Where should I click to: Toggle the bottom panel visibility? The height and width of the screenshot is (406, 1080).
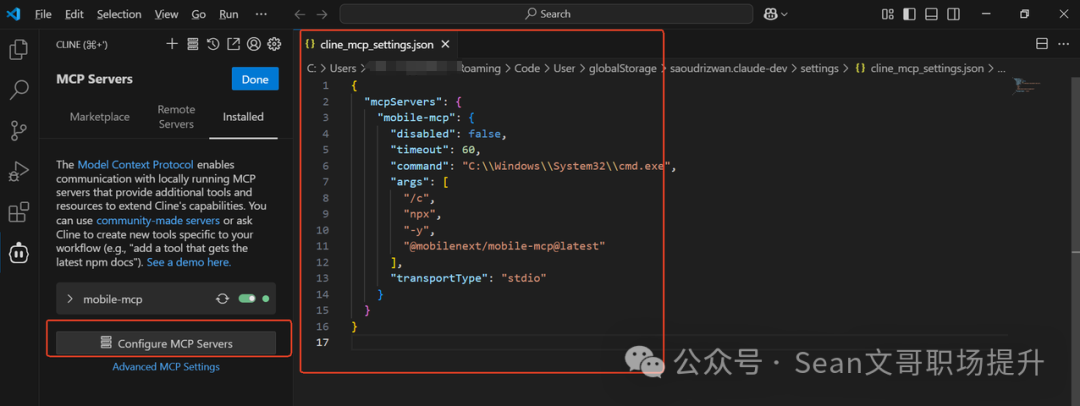pyautogui.click(x=931, y=14)
